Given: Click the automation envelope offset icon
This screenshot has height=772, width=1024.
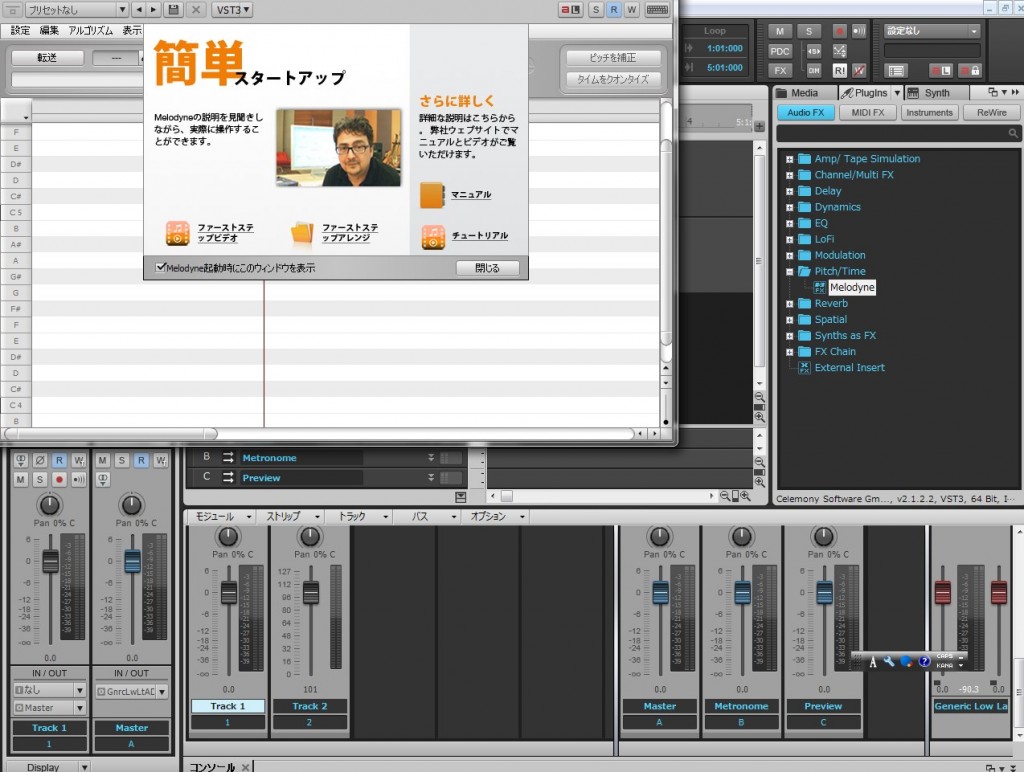Looking at the screenshot, I should pyautogui.click(x=840, y=51).
